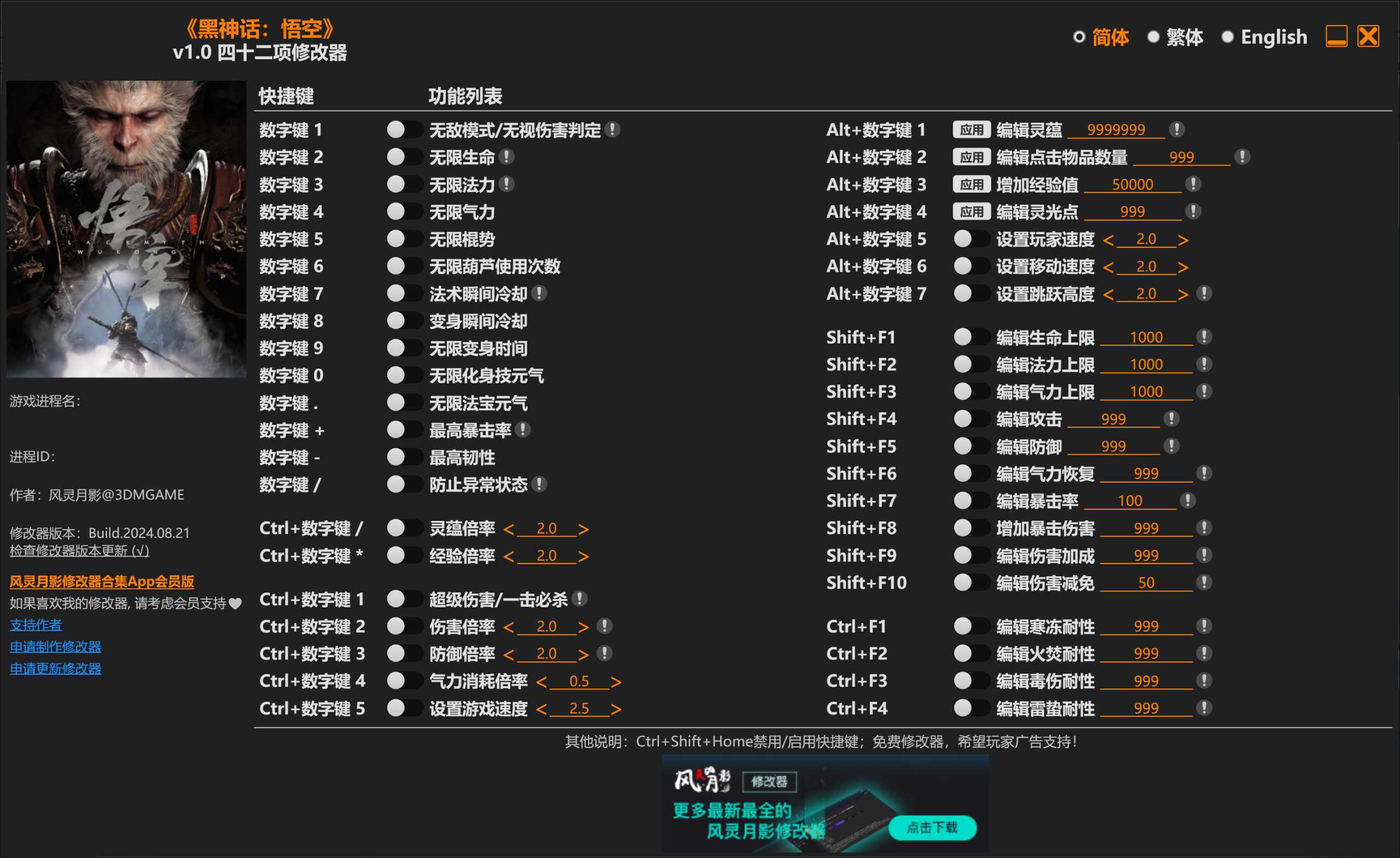Click the info icon beside 最高暴击率

(x=522, y=430)
